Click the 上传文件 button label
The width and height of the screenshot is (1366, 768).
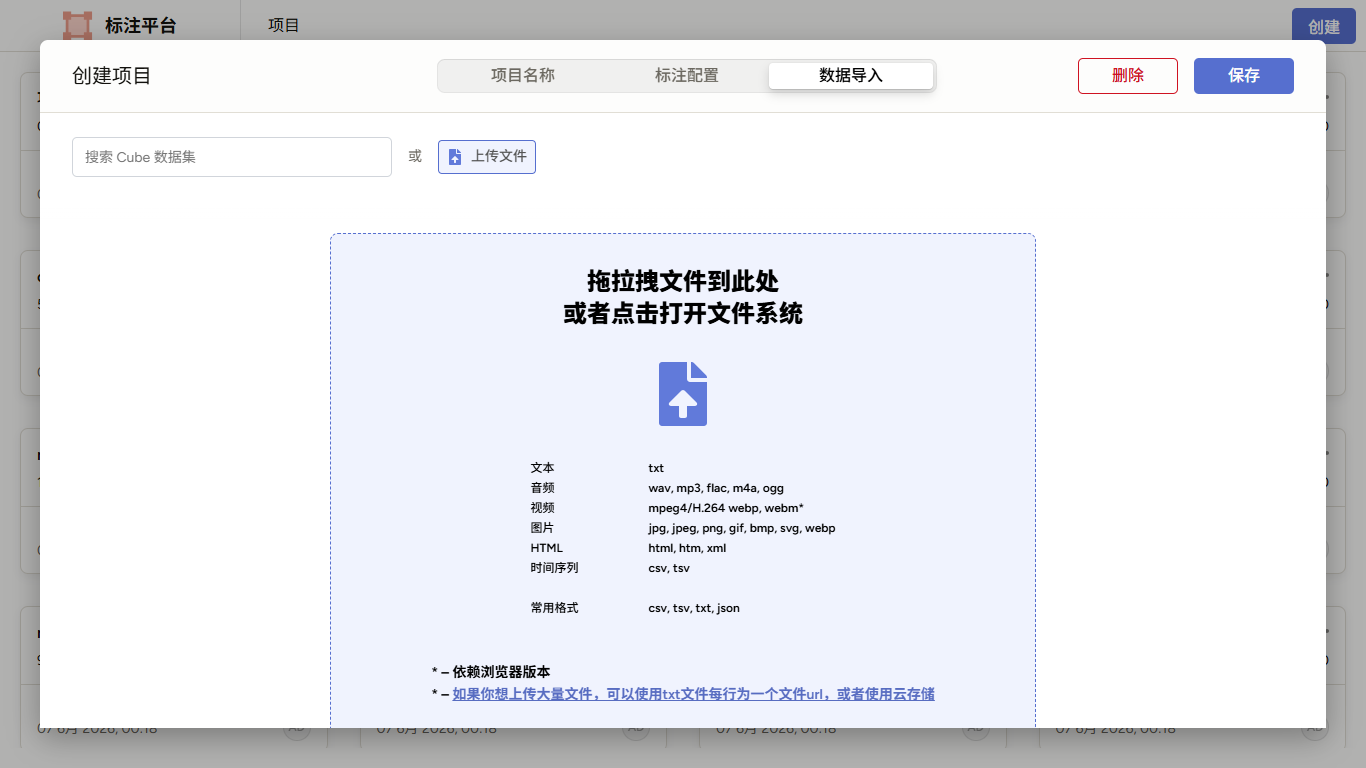click(499, 157)
